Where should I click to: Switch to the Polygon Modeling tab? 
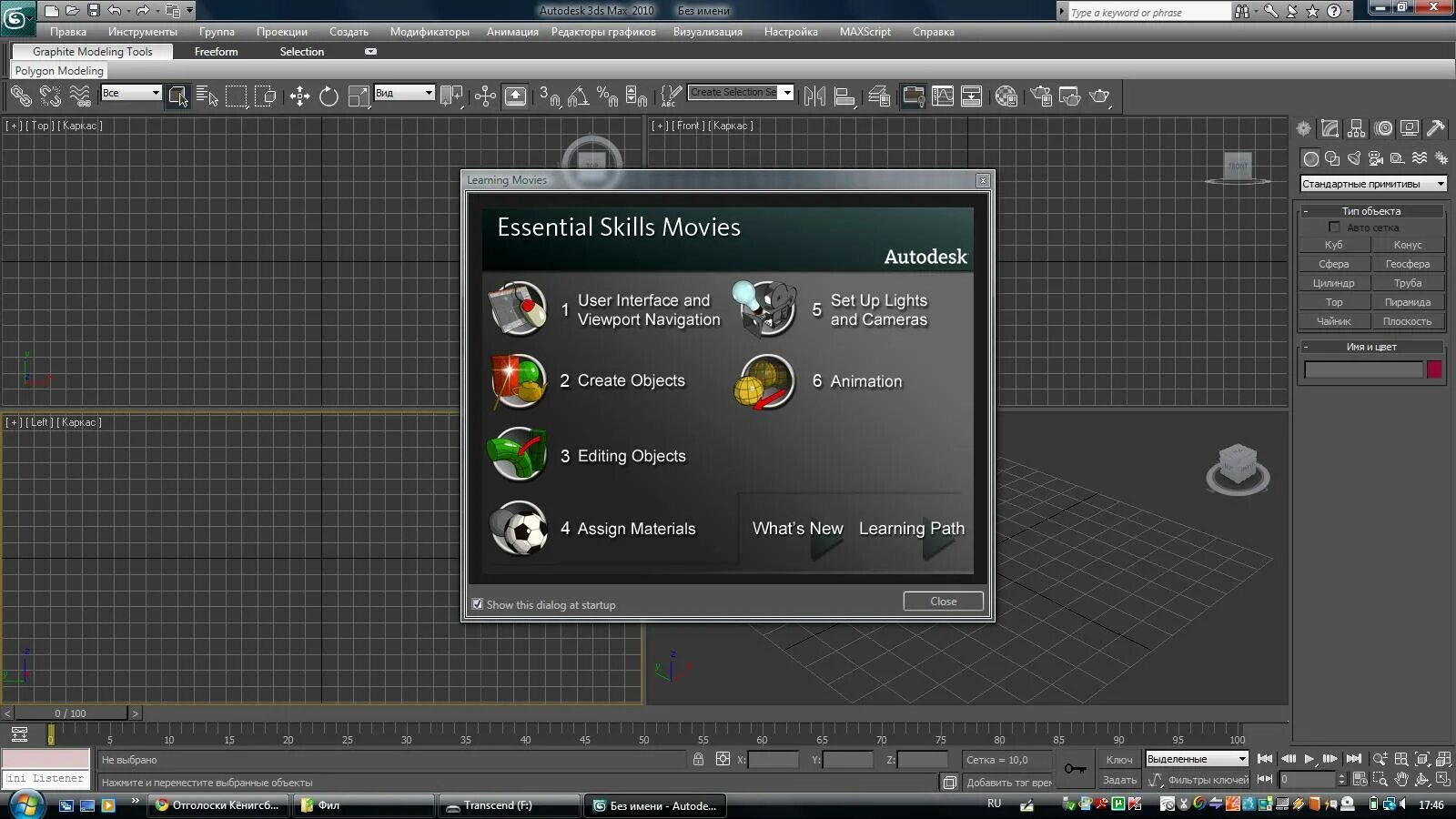58,70
